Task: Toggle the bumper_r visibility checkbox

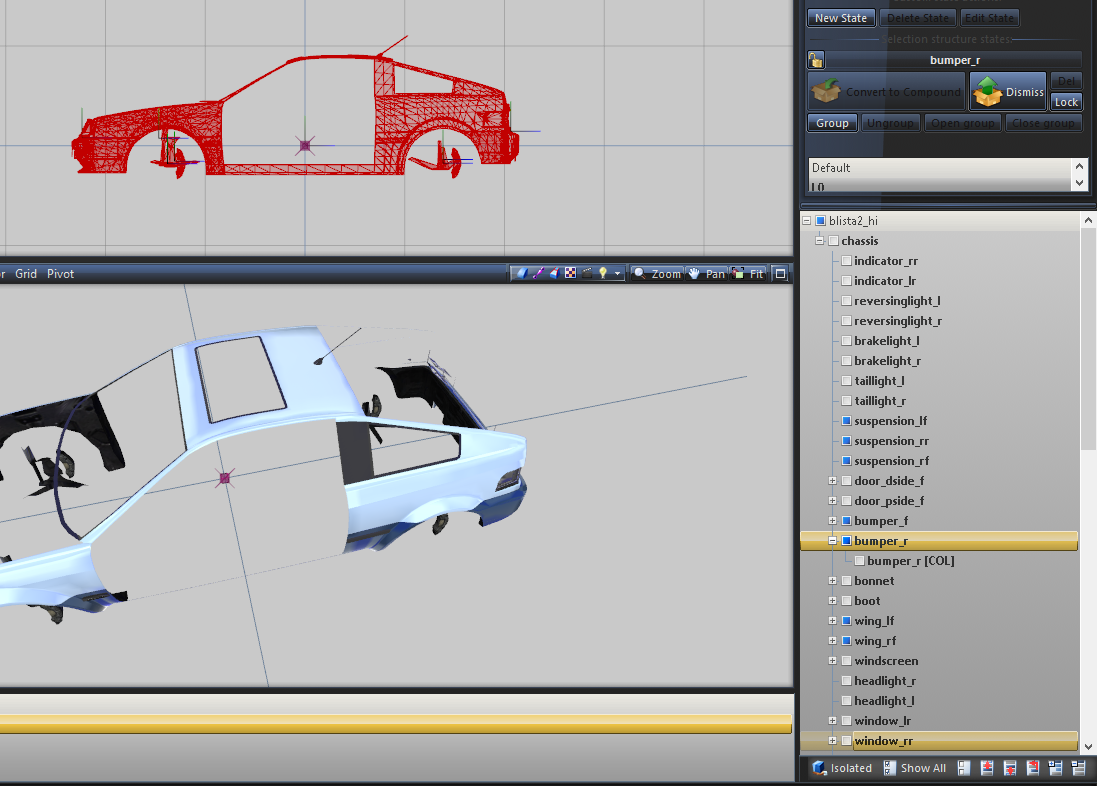Action: click(847, 541)
